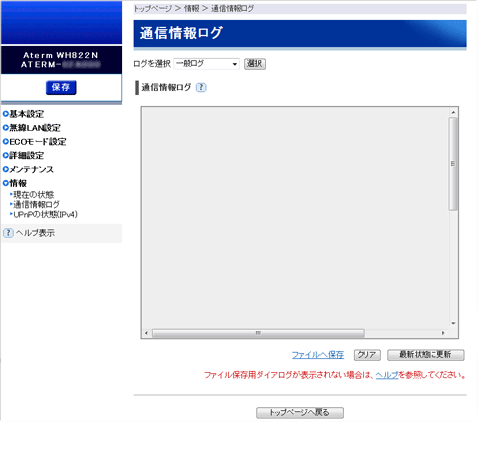Viewport: 479px width, 462px height.
Task: Open 現在の状態 page
Action: click(x=33, y=194)
